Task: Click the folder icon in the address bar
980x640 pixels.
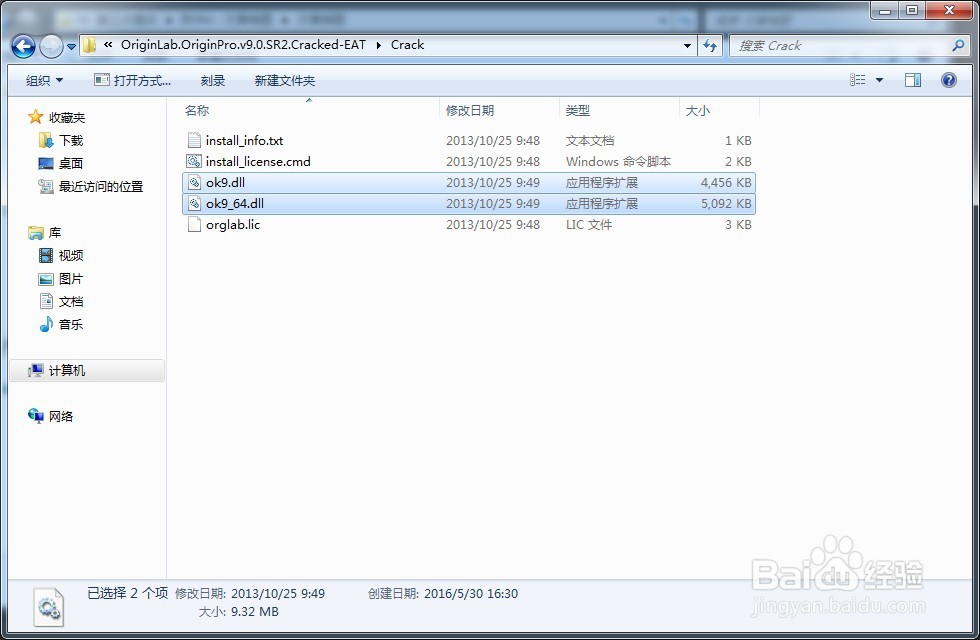Action: pyautogui.click(x=88, y=45)
